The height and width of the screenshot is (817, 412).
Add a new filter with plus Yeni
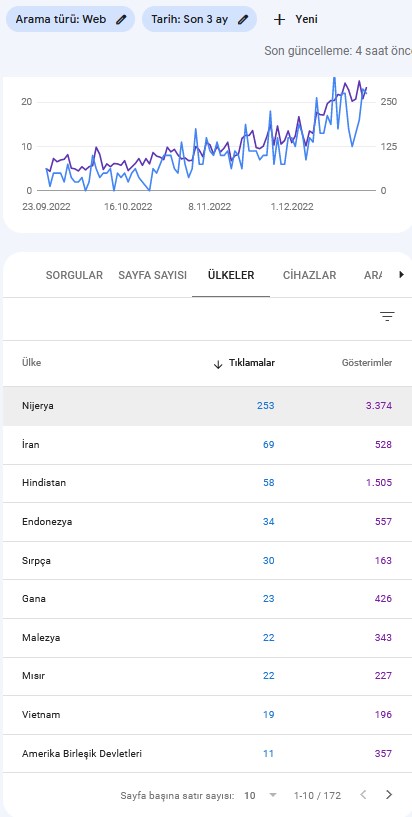tap(295, 20)
